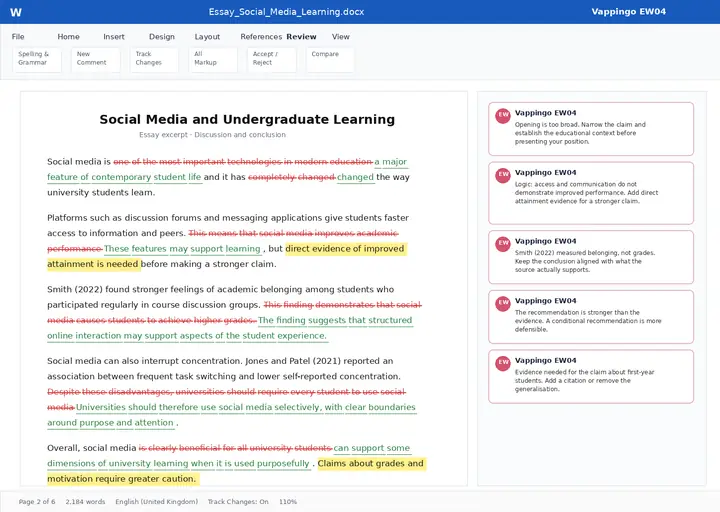Screen dimensions: 720x512
Task: Click the inserted text 'feature of contemporary student life'
Action: (x=124, y=177)
